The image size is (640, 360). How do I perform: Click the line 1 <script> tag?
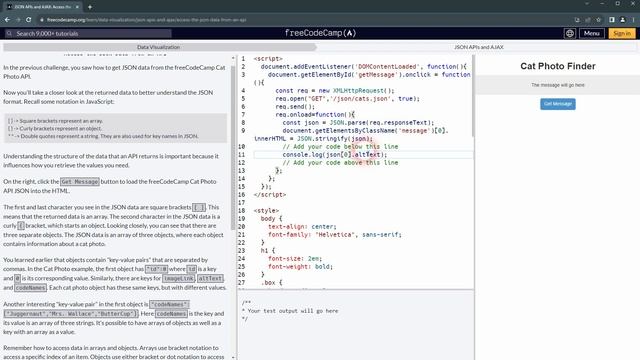tap(268, 59)
